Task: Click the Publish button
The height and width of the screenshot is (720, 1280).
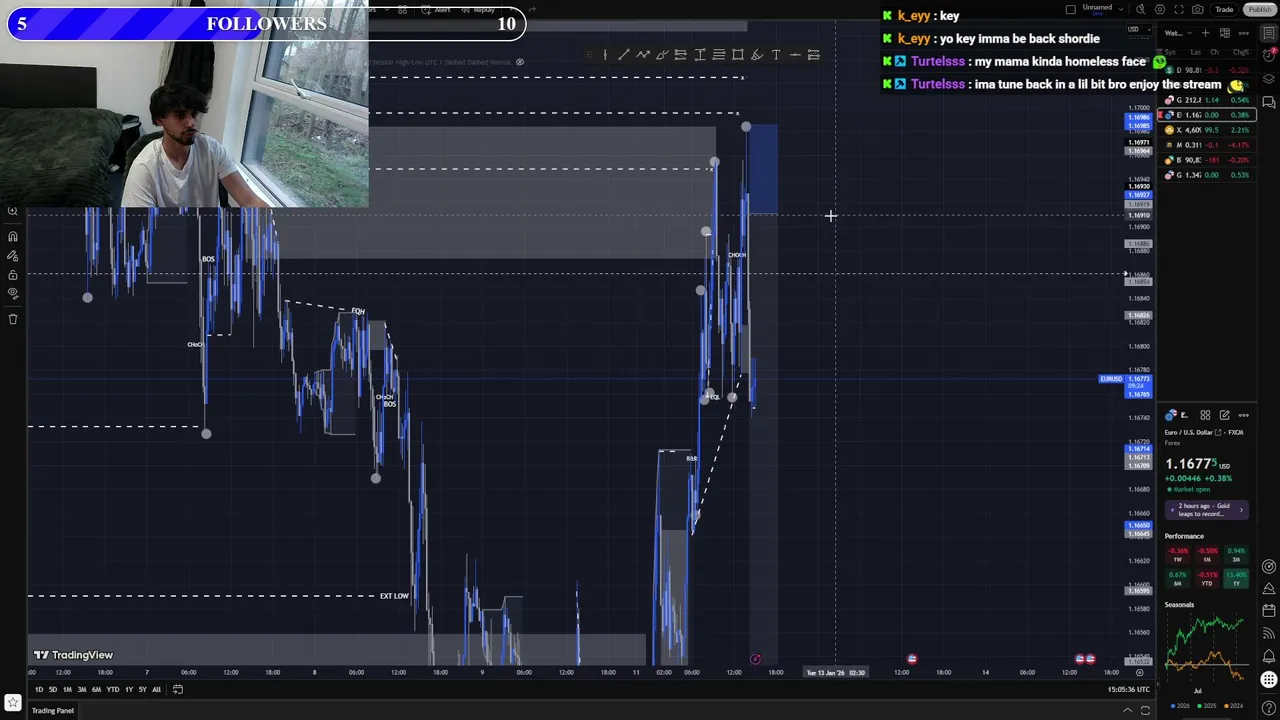Action: [x=1260, y=9]
